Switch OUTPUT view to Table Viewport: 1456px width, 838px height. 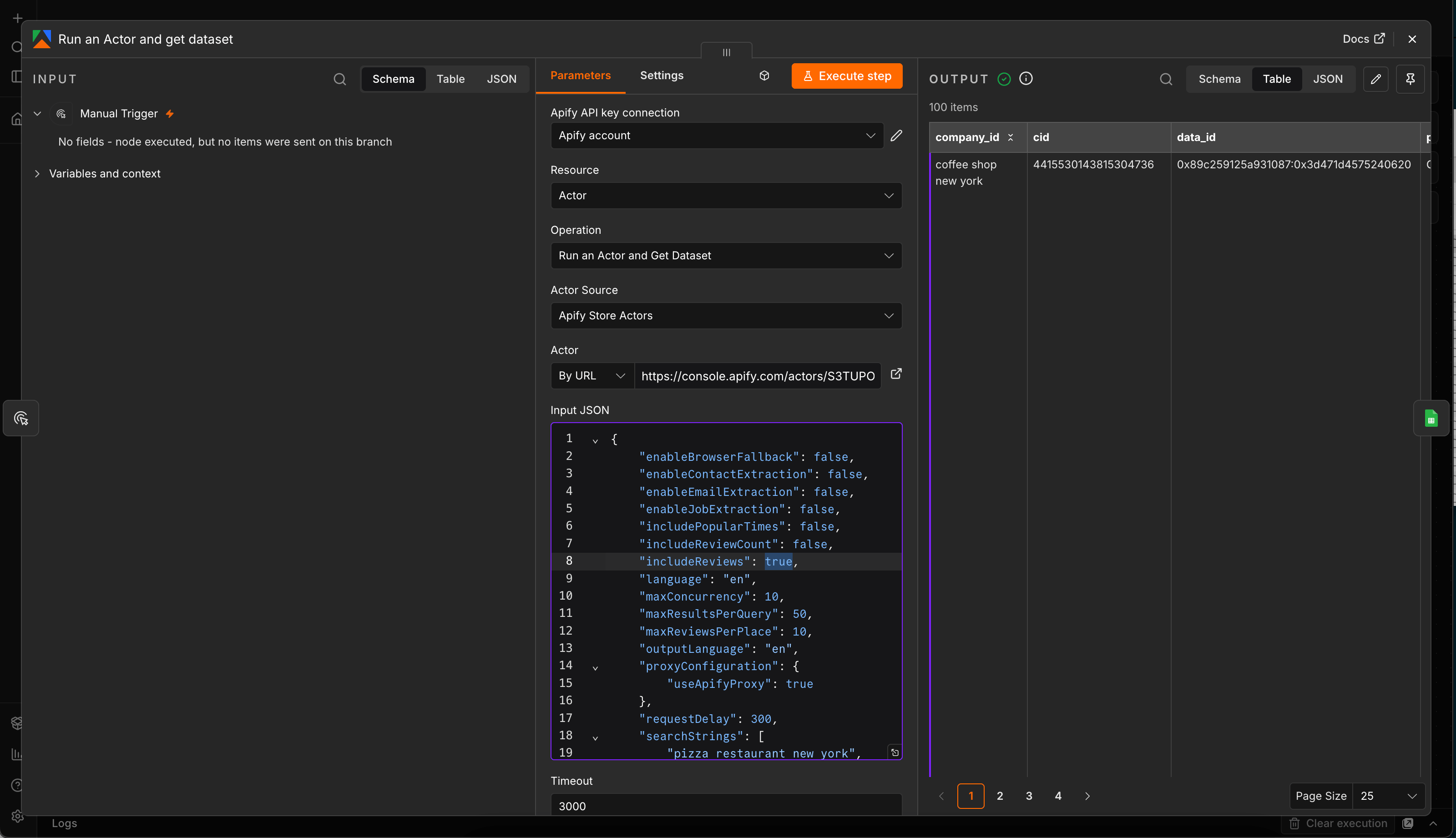pyautogui.click(x=1276, y=79)
